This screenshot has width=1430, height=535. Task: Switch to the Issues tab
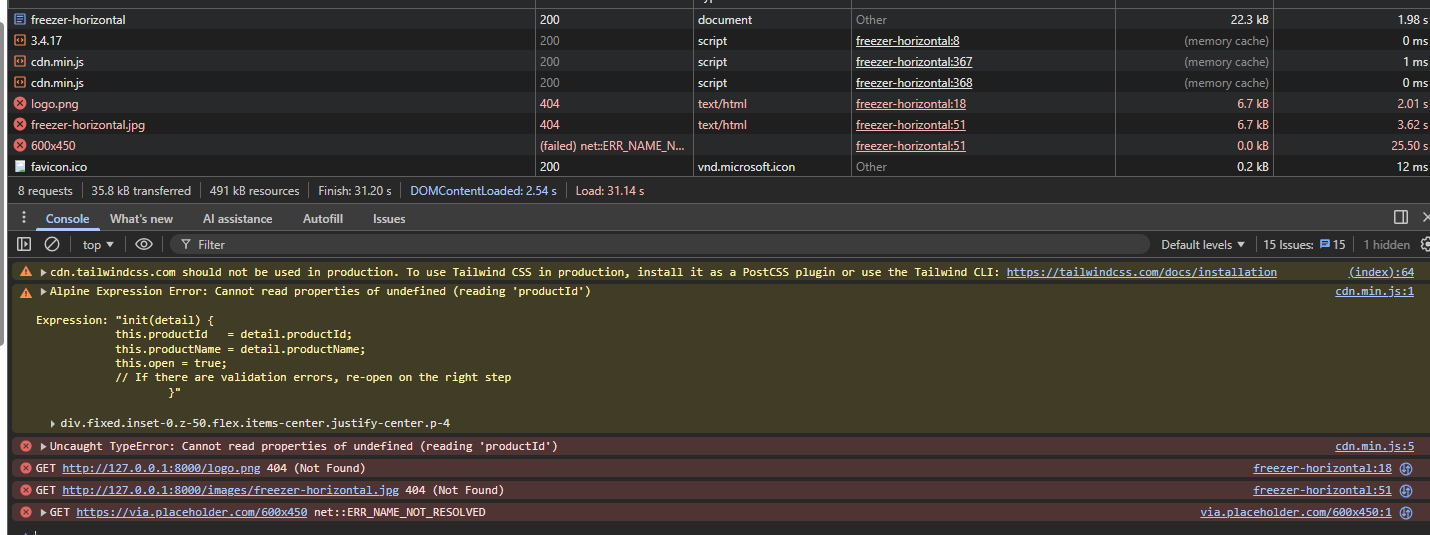[x=389, y=218]
